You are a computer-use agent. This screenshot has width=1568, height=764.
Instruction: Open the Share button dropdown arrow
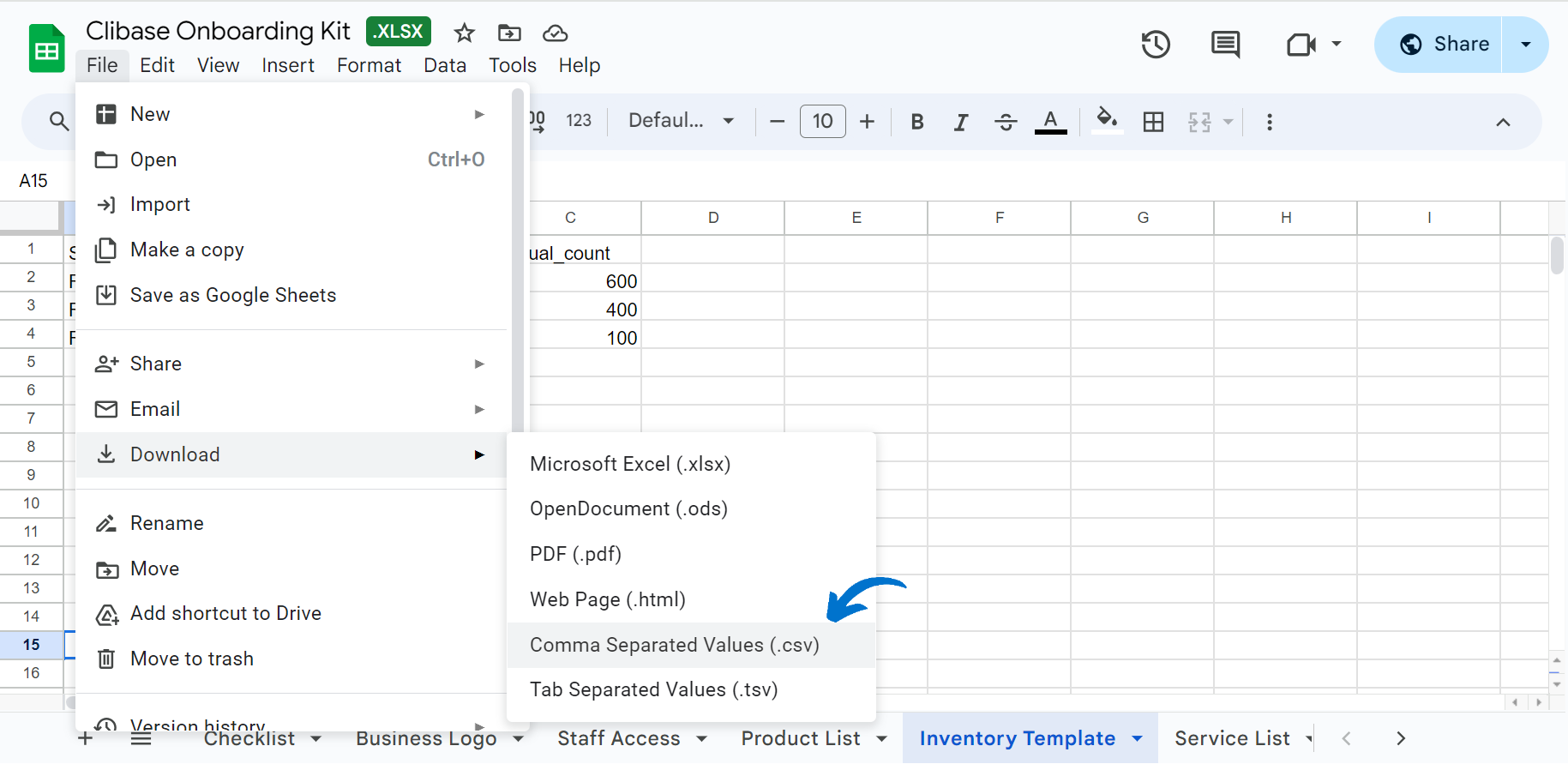tap(1525, 45)
